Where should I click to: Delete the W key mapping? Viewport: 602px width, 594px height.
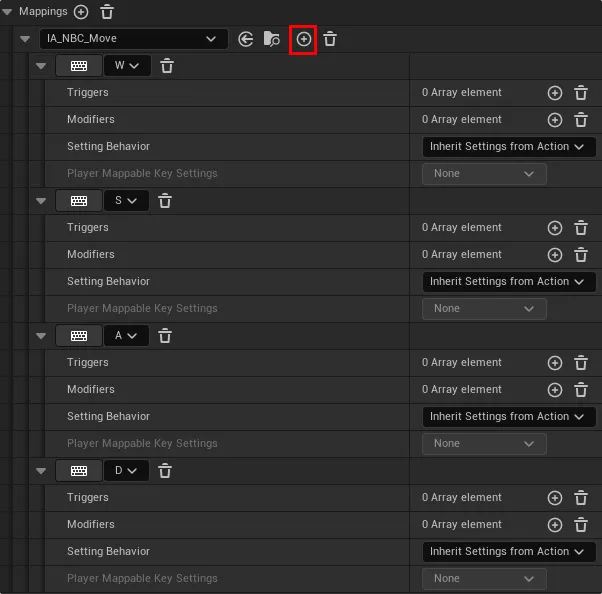pyautogui.click(x=167, y=66)
